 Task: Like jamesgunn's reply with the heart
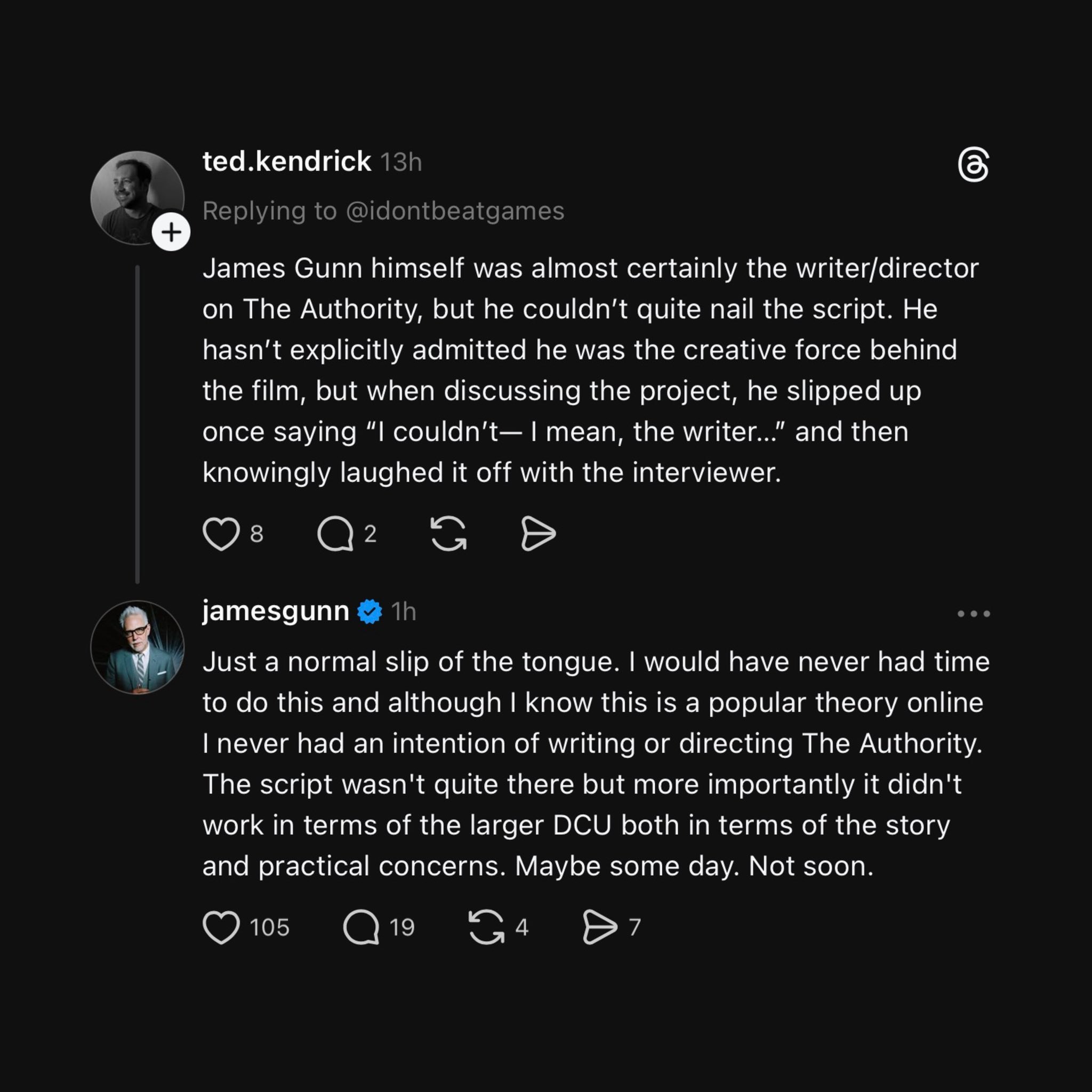221,928
